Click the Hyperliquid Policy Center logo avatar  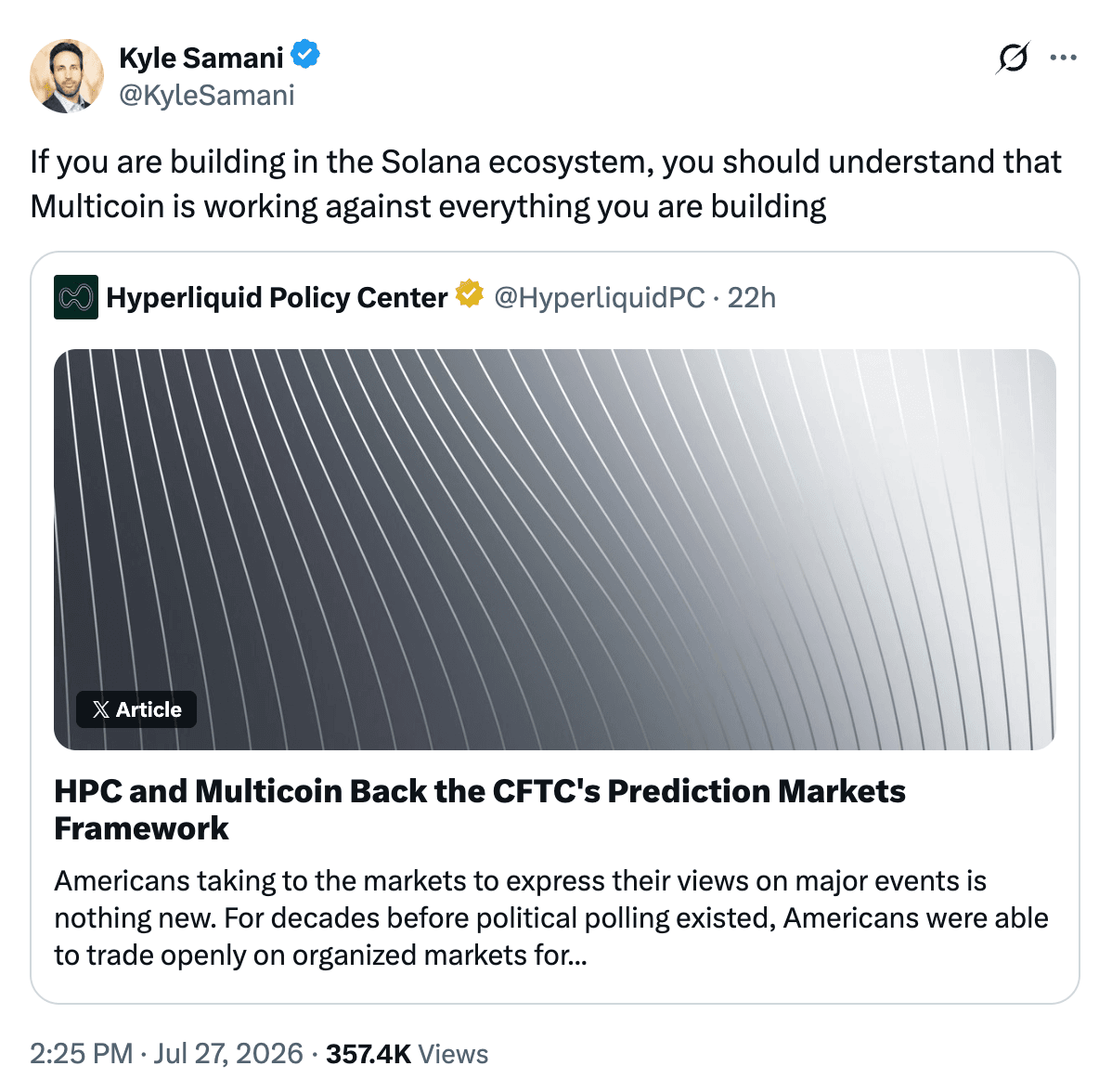[76, 297]
